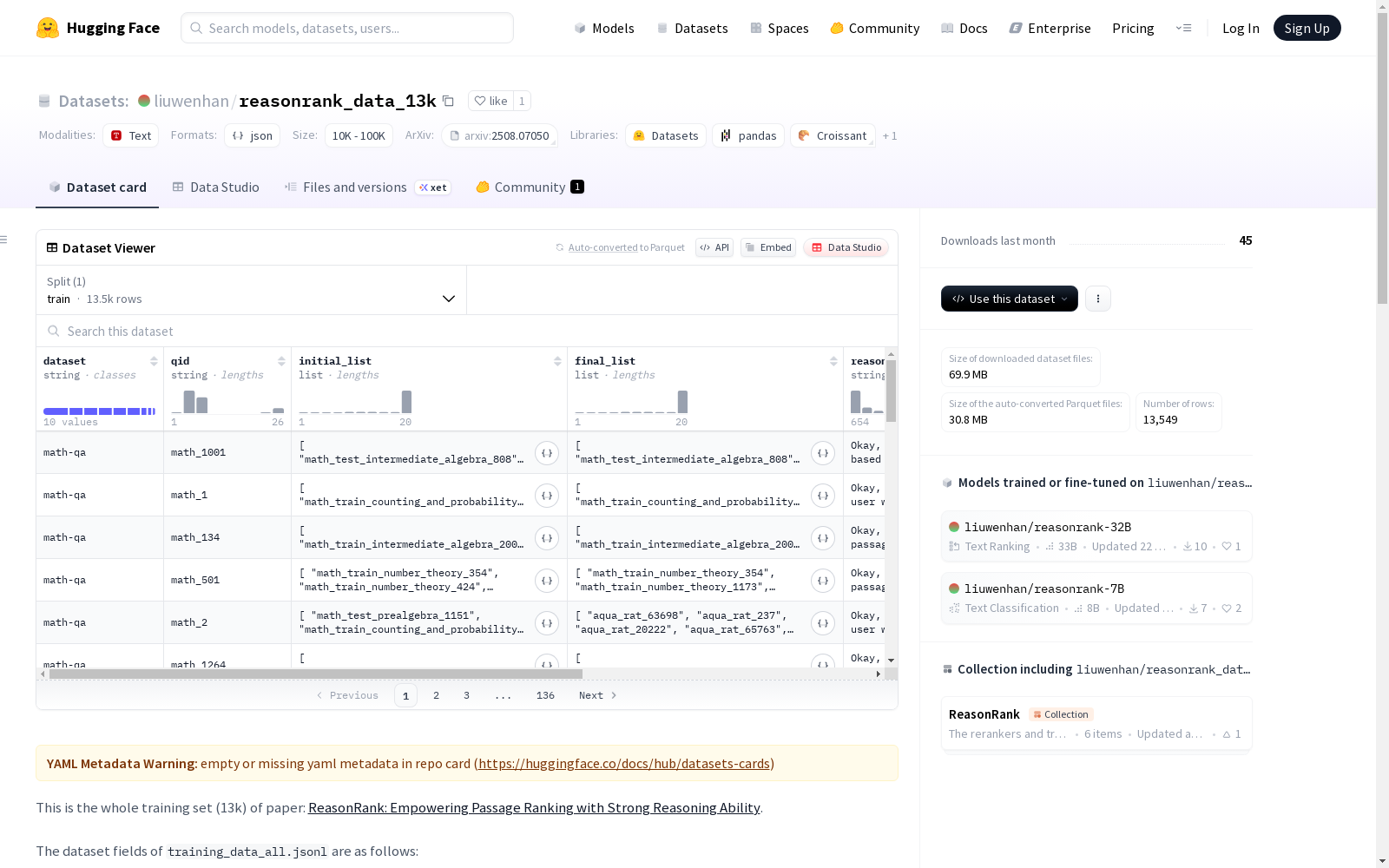Click the Sign Up button

point(1307,28)
